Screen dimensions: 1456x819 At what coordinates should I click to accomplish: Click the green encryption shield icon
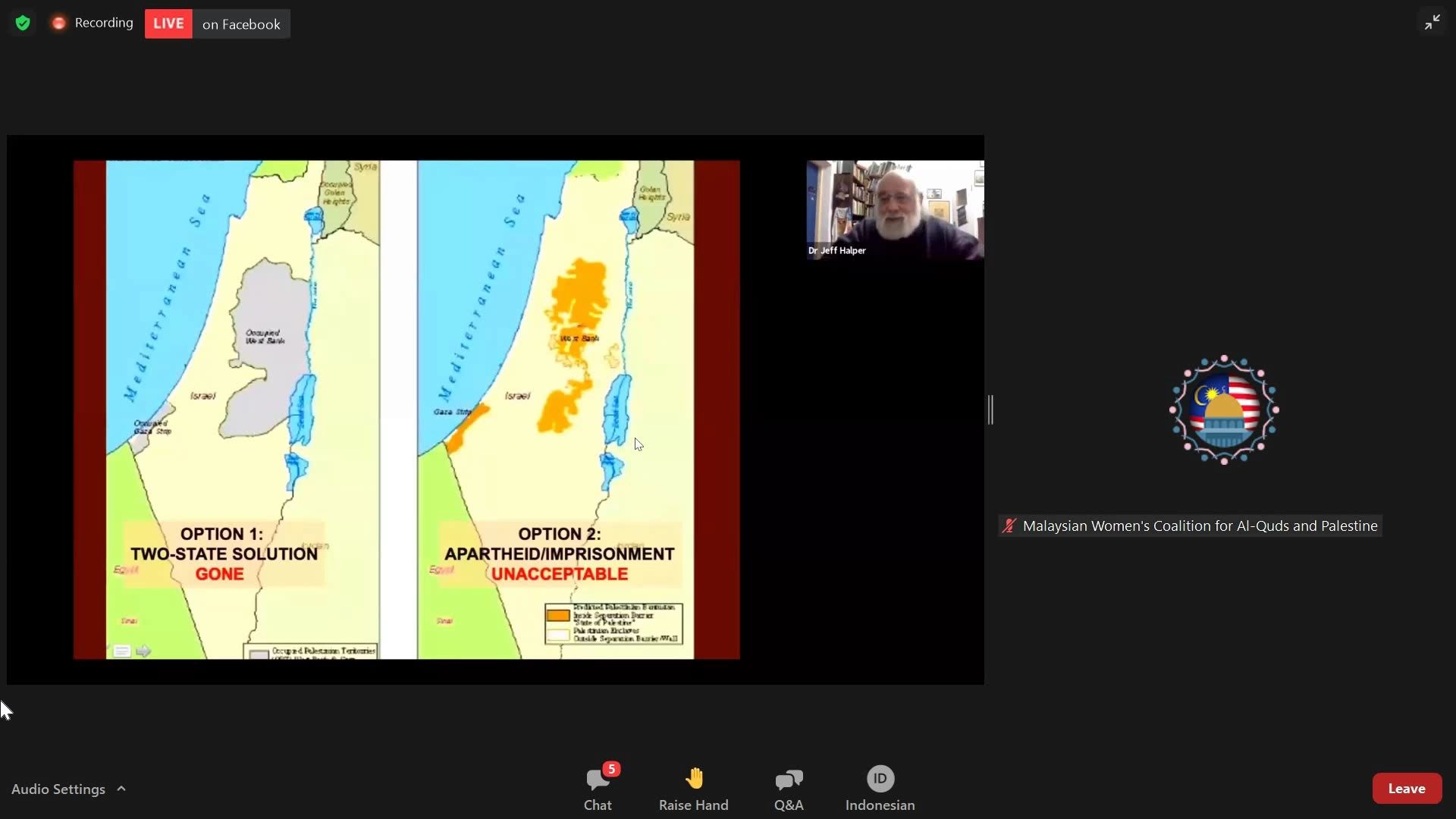23,24
